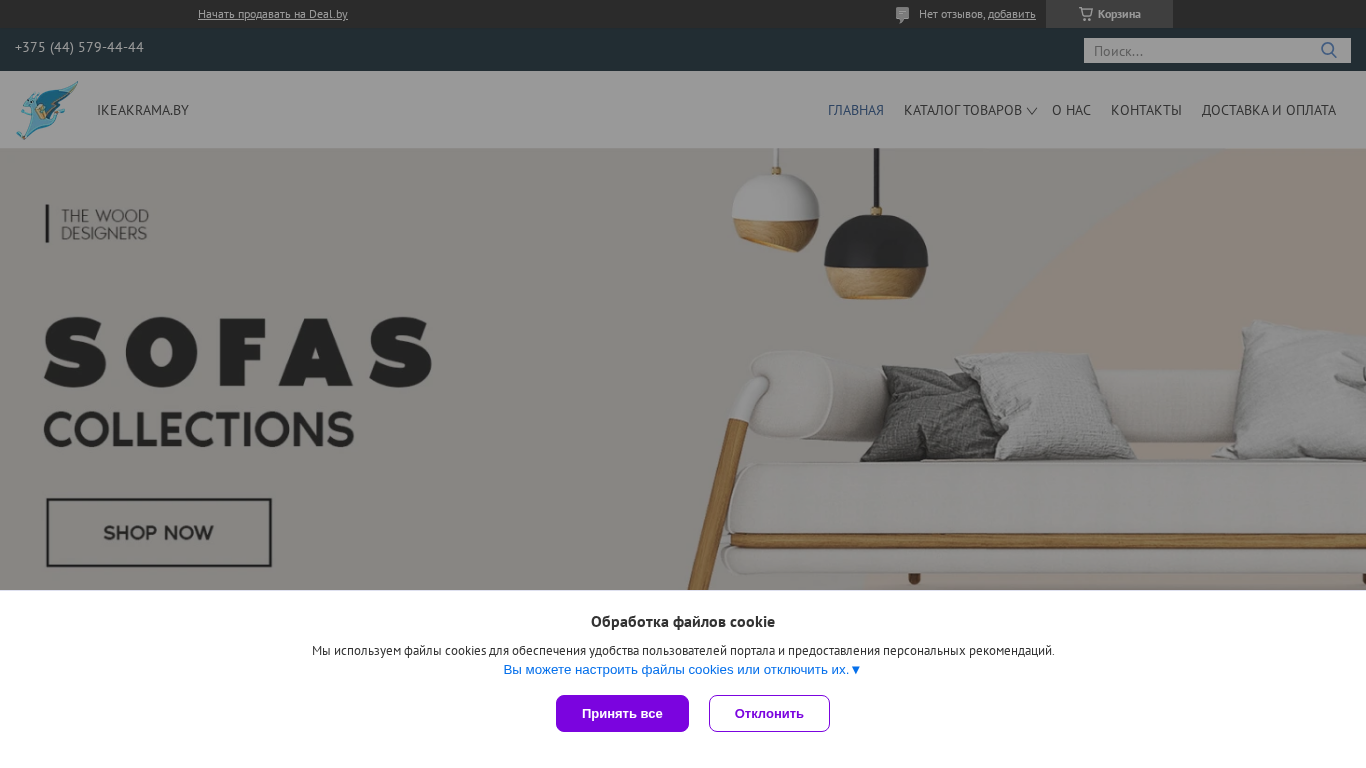The width and height of the screenshot is (1366, 768).
Task: Click the IKEAKRAMA.BY bird logo
Action: coord(47,110)
